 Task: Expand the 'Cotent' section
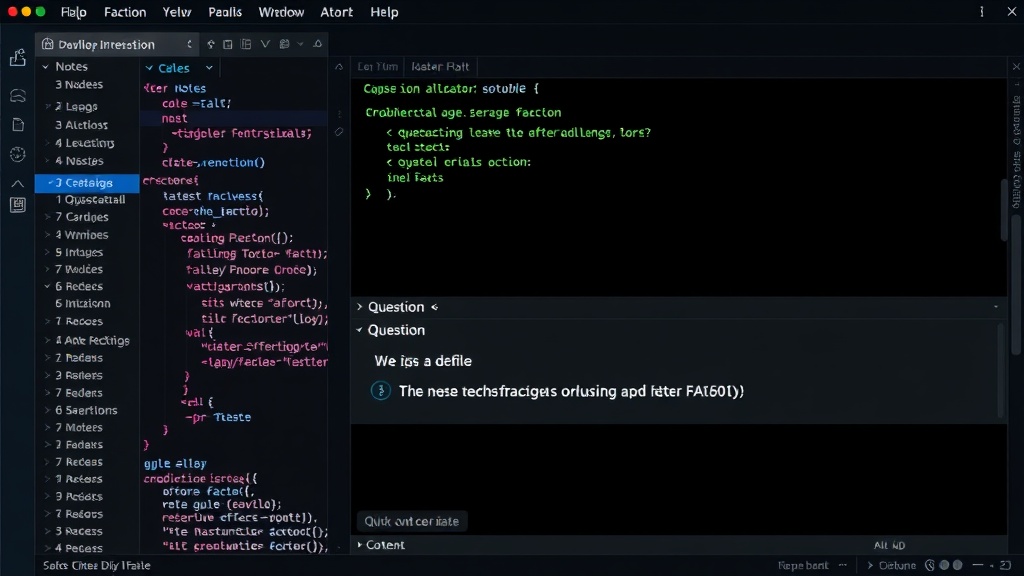[359, 545]
